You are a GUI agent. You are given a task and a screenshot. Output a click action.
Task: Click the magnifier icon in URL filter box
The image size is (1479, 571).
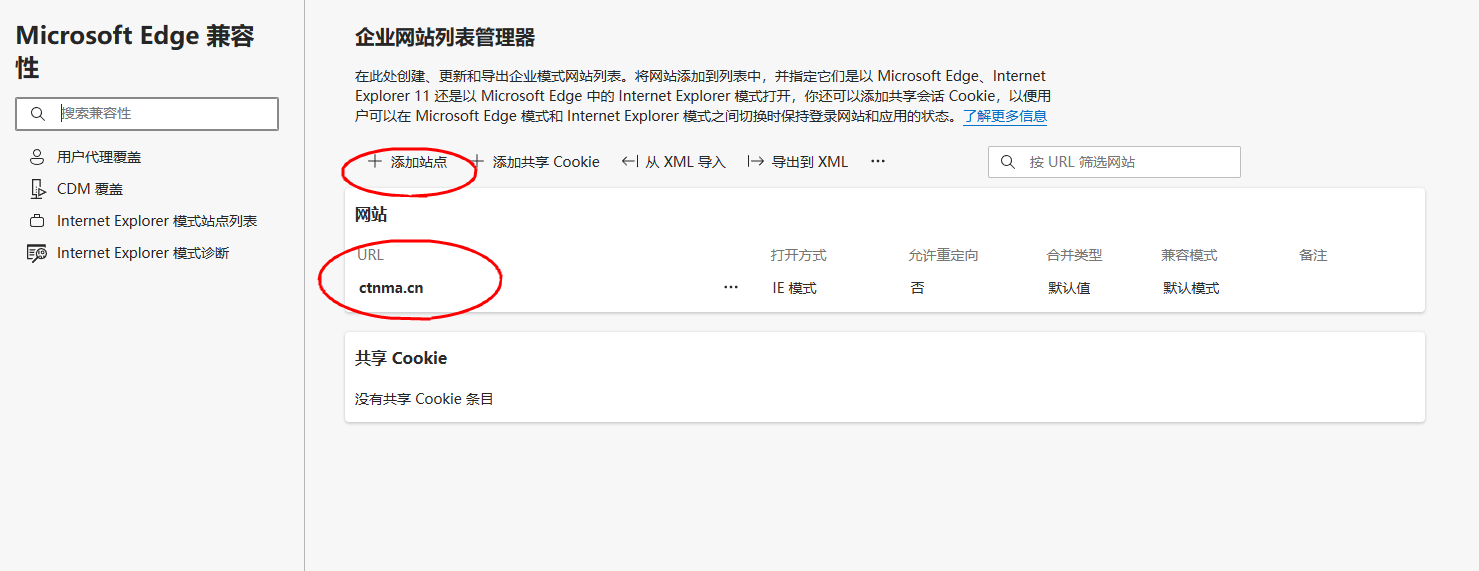(x=1008, y=162)
